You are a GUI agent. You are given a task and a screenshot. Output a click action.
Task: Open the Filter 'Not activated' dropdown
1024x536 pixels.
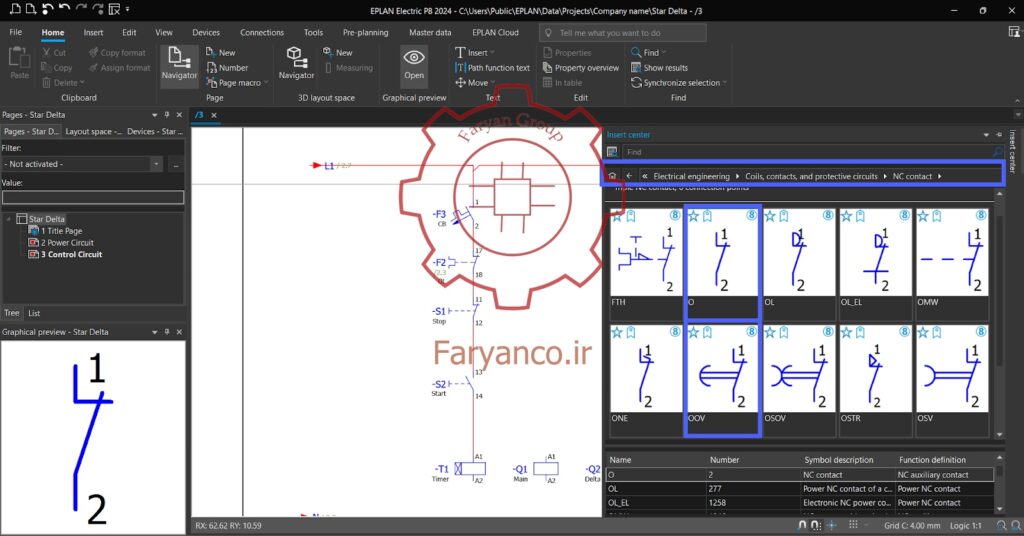(156, 164)
